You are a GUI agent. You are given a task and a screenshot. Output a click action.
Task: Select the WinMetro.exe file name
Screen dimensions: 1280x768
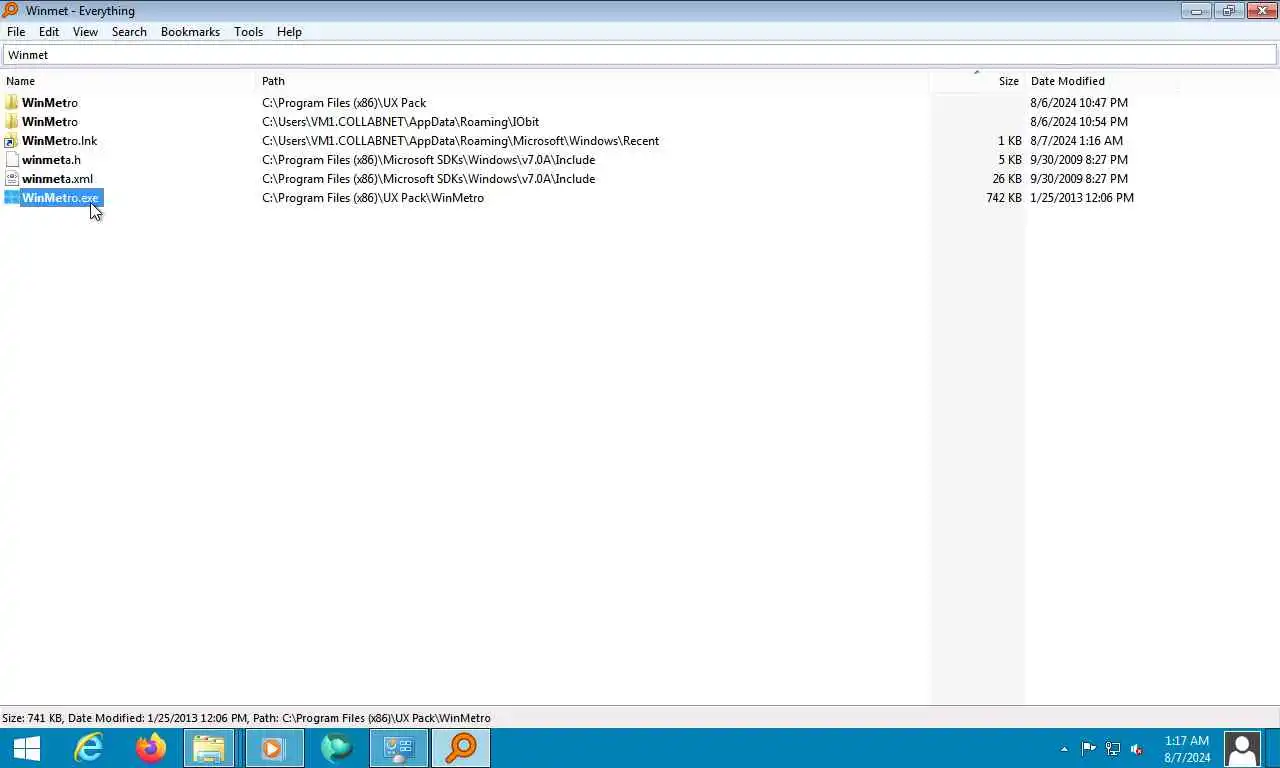pos(61,198)
